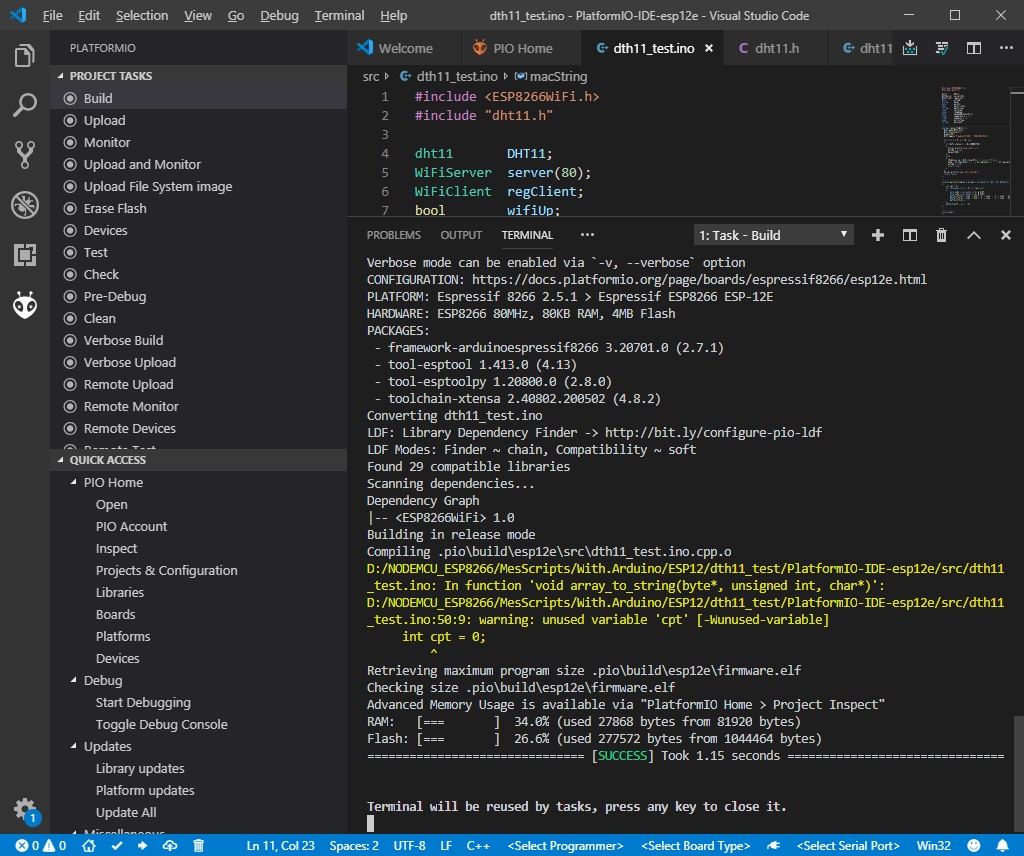Run the Verbose Build project task
Image resolution: width=1024 pixels, height=856 pixels.
[x=123, y=340]
